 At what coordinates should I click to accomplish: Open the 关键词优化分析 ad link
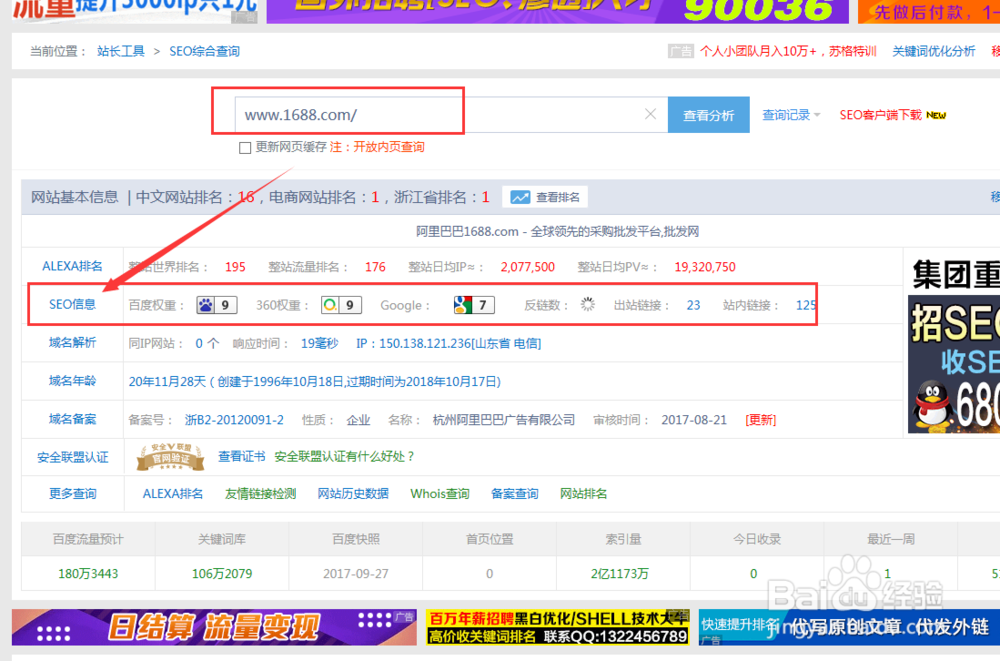coord(933,51)
